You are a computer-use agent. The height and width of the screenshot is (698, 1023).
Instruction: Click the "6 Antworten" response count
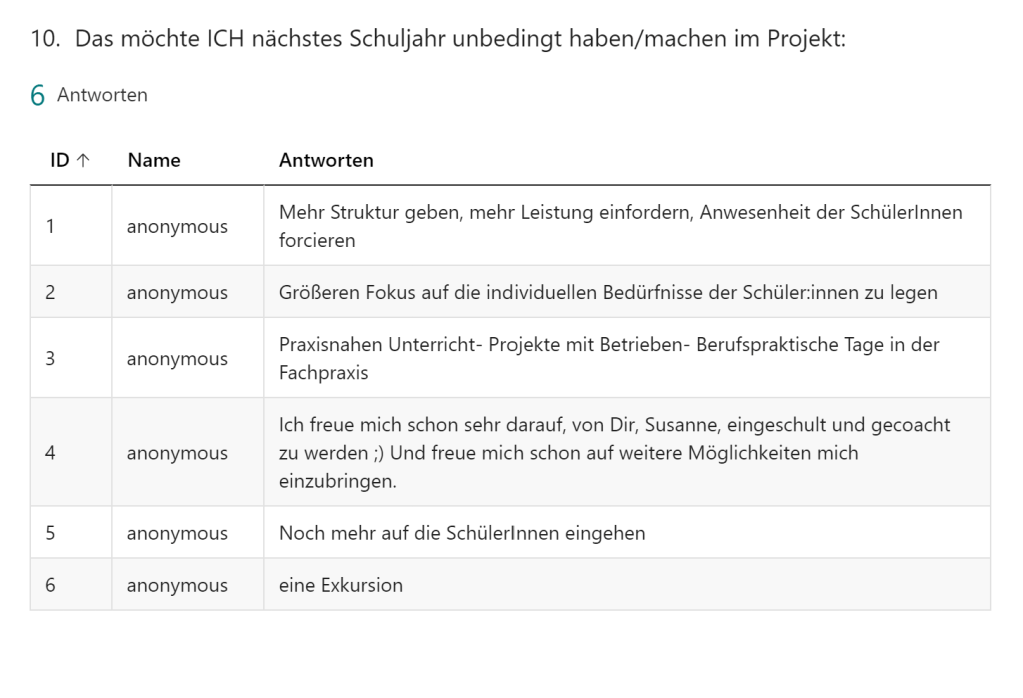89,95
